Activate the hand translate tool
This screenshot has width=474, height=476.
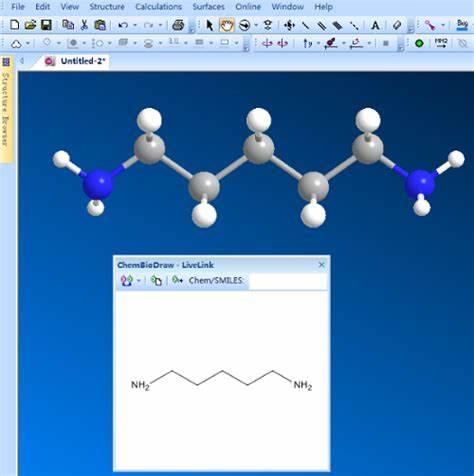coord(226,25)
